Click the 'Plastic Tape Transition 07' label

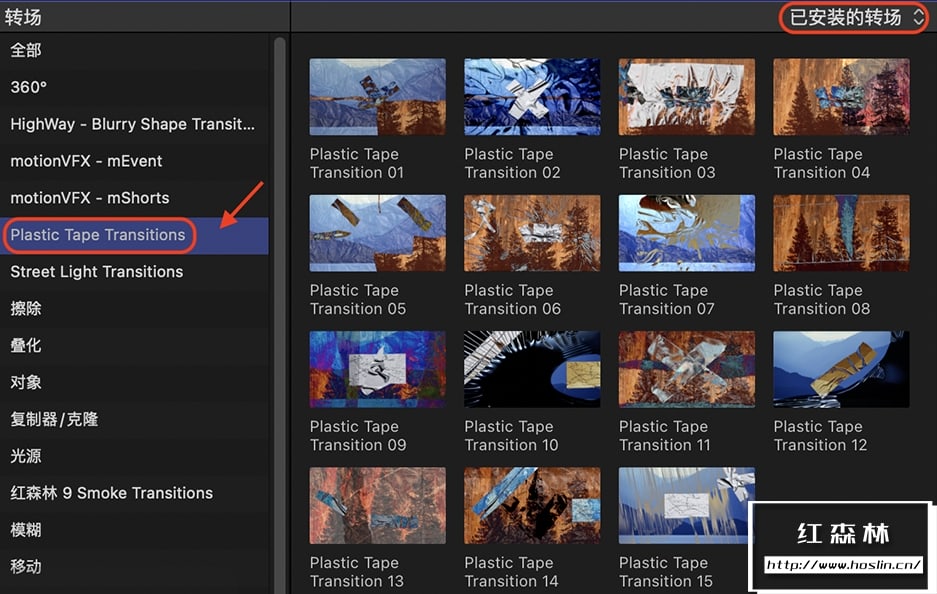pyautogui.click(x=667, y=300)
